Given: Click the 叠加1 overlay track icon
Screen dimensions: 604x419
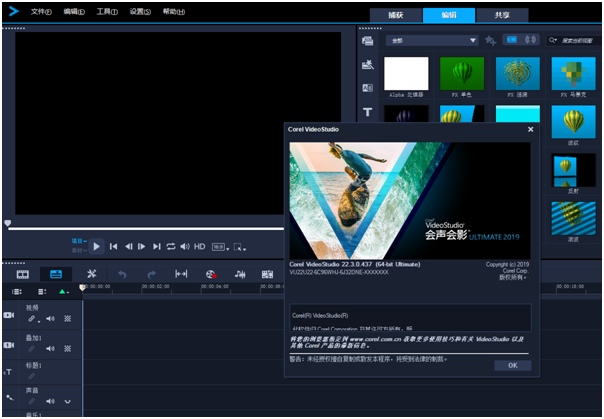Looking at the screenshot, I should pos(8,345).
